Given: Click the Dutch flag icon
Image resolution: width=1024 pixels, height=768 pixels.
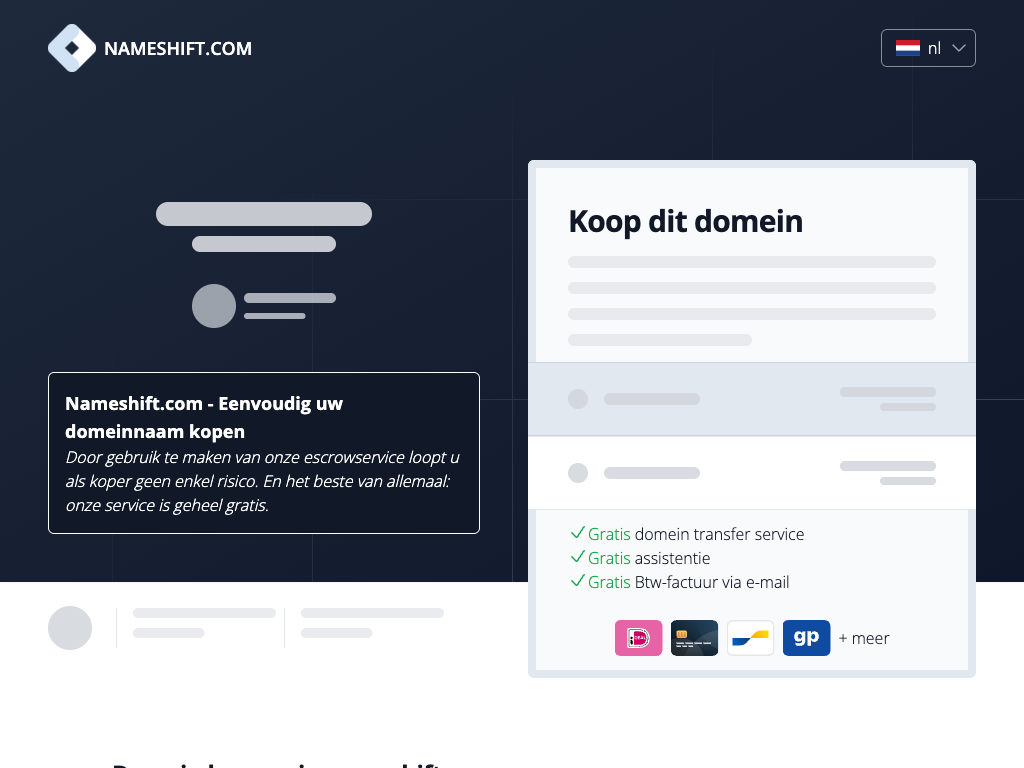Looking at the screenshot, I should 908,48.
